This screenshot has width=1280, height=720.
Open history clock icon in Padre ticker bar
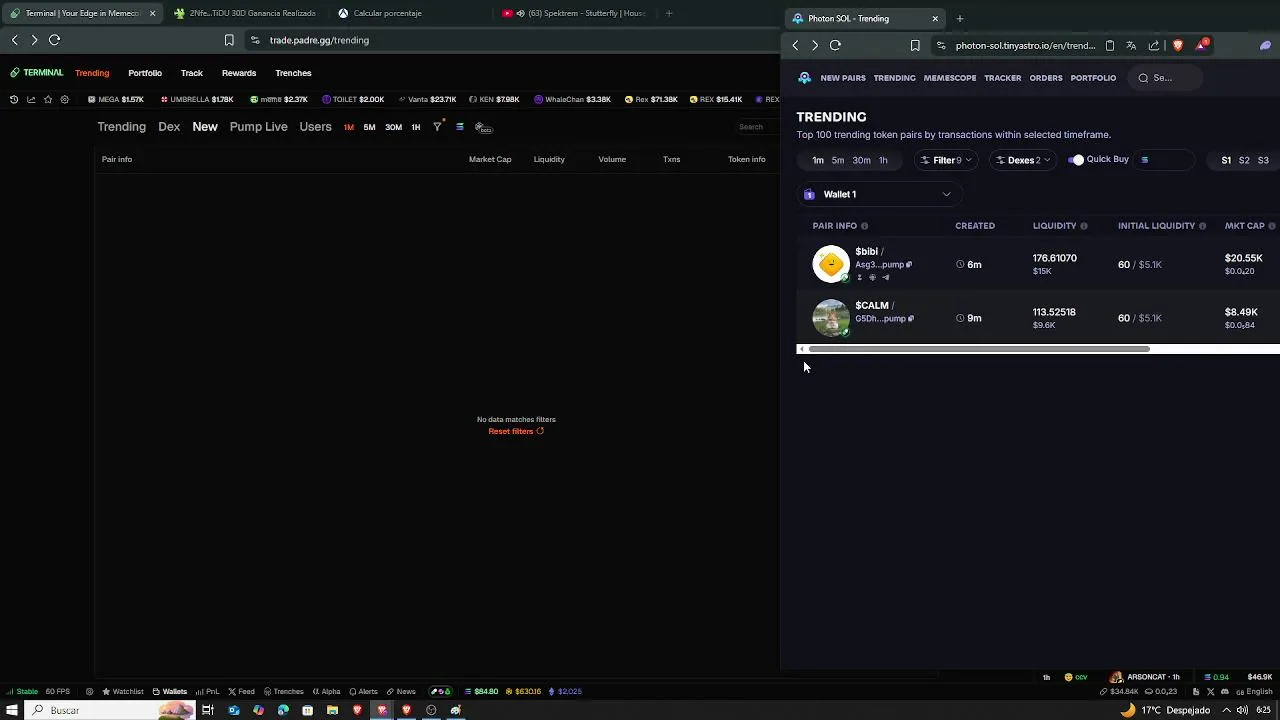[x=14, y=99]
